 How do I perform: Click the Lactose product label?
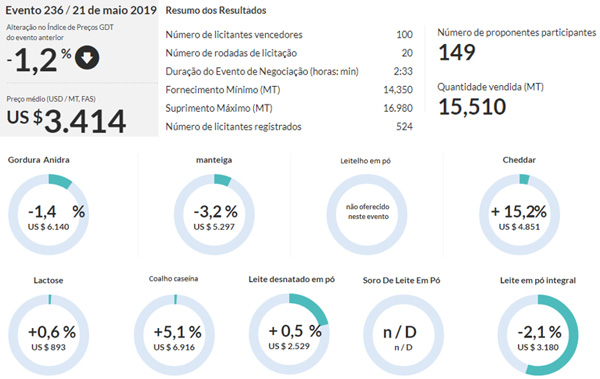48,280
